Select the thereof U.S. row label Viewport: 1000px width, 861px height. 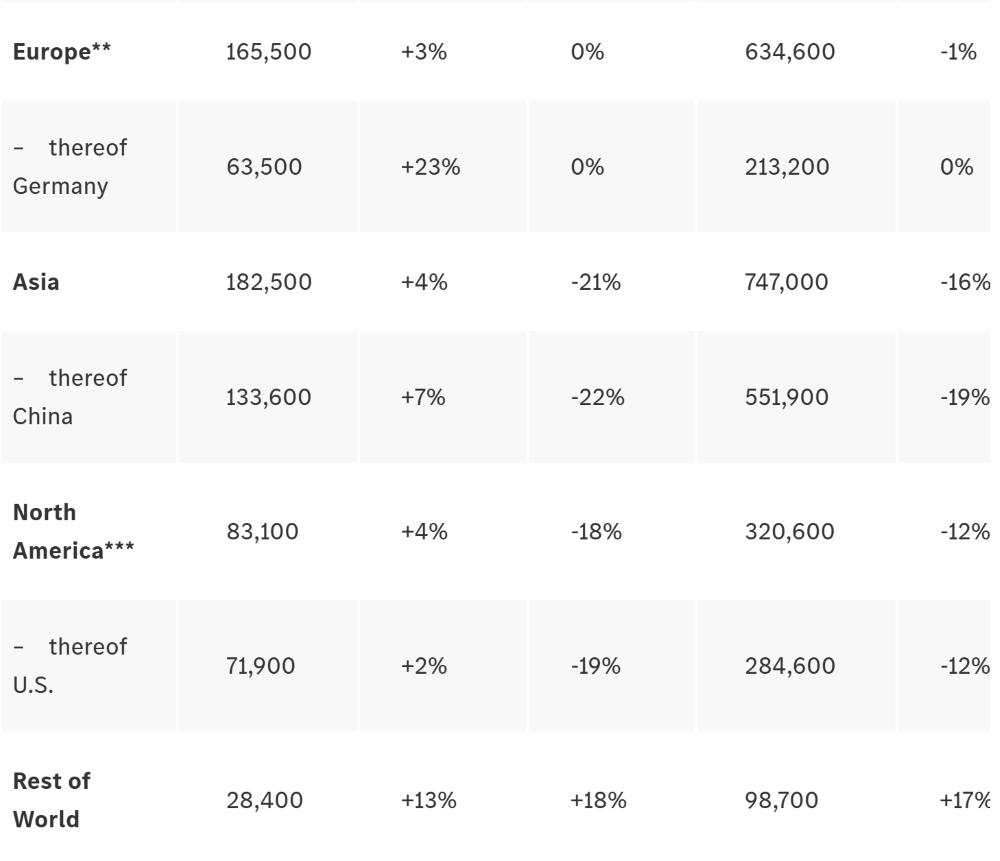click(70, 666)
